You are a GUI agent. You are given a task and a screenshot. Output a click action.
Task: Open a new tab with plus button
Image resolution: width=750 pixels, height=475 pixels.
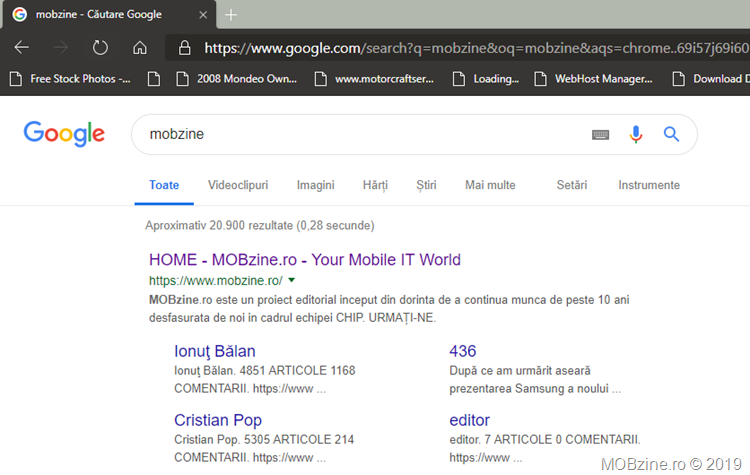(x=231, y=15)
